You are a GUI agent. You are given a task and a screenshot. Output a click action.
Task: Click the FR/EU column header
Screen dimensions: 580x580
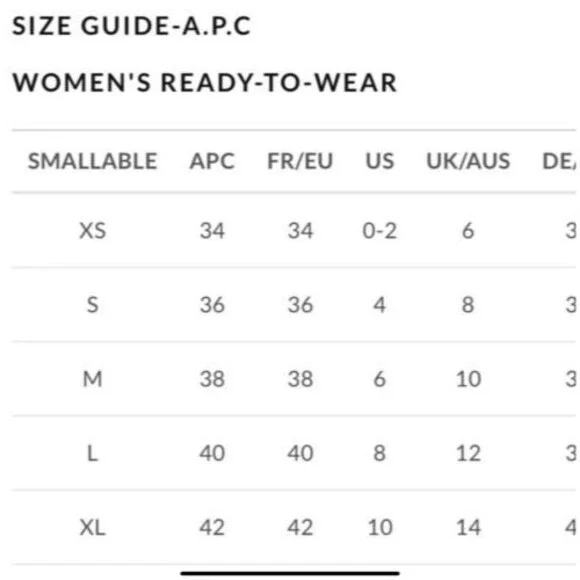[300, 161]
